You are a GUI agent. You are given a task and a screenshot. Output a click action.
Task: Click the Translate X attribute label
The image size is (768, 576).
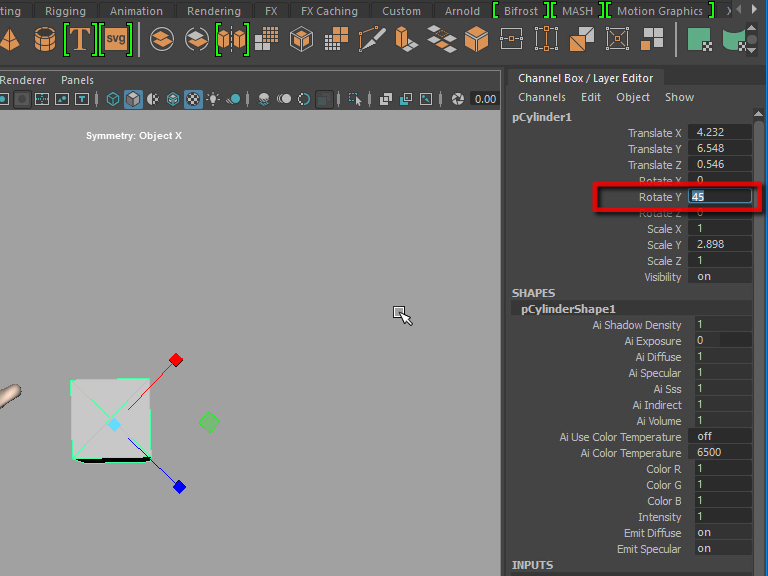click(x=654, y=133)
